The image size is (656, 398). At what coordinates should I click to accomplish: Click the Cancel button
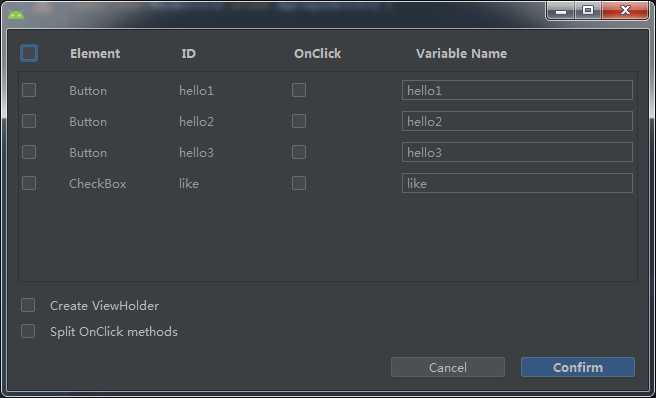[x=448, y=367]
